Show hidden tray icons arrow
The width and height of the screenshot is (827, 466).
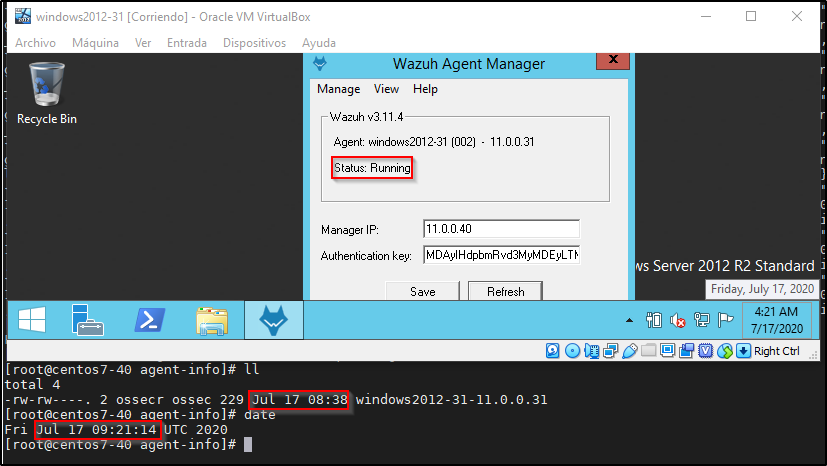click(629, 320)
